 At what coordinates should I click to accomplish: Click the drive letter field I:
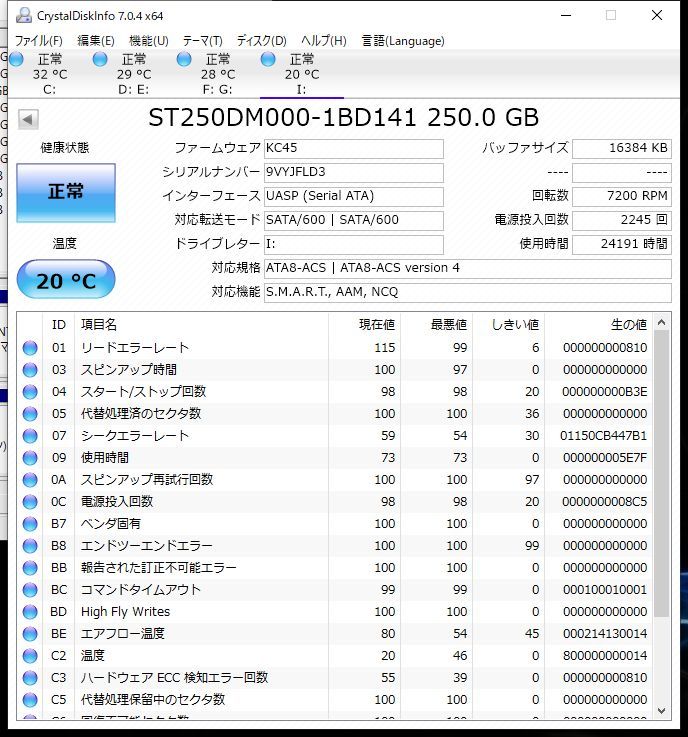353,244
